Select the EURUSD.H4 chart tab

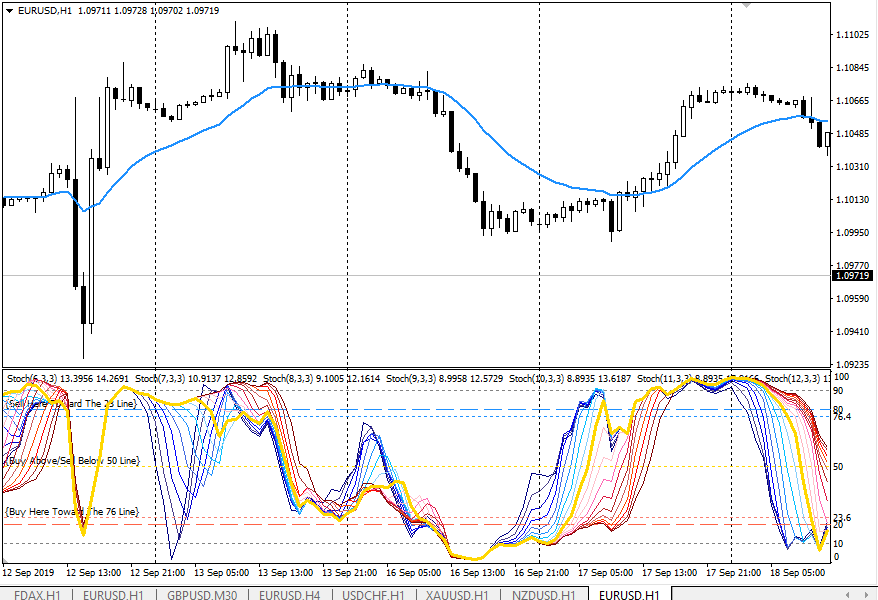[290, 594]
